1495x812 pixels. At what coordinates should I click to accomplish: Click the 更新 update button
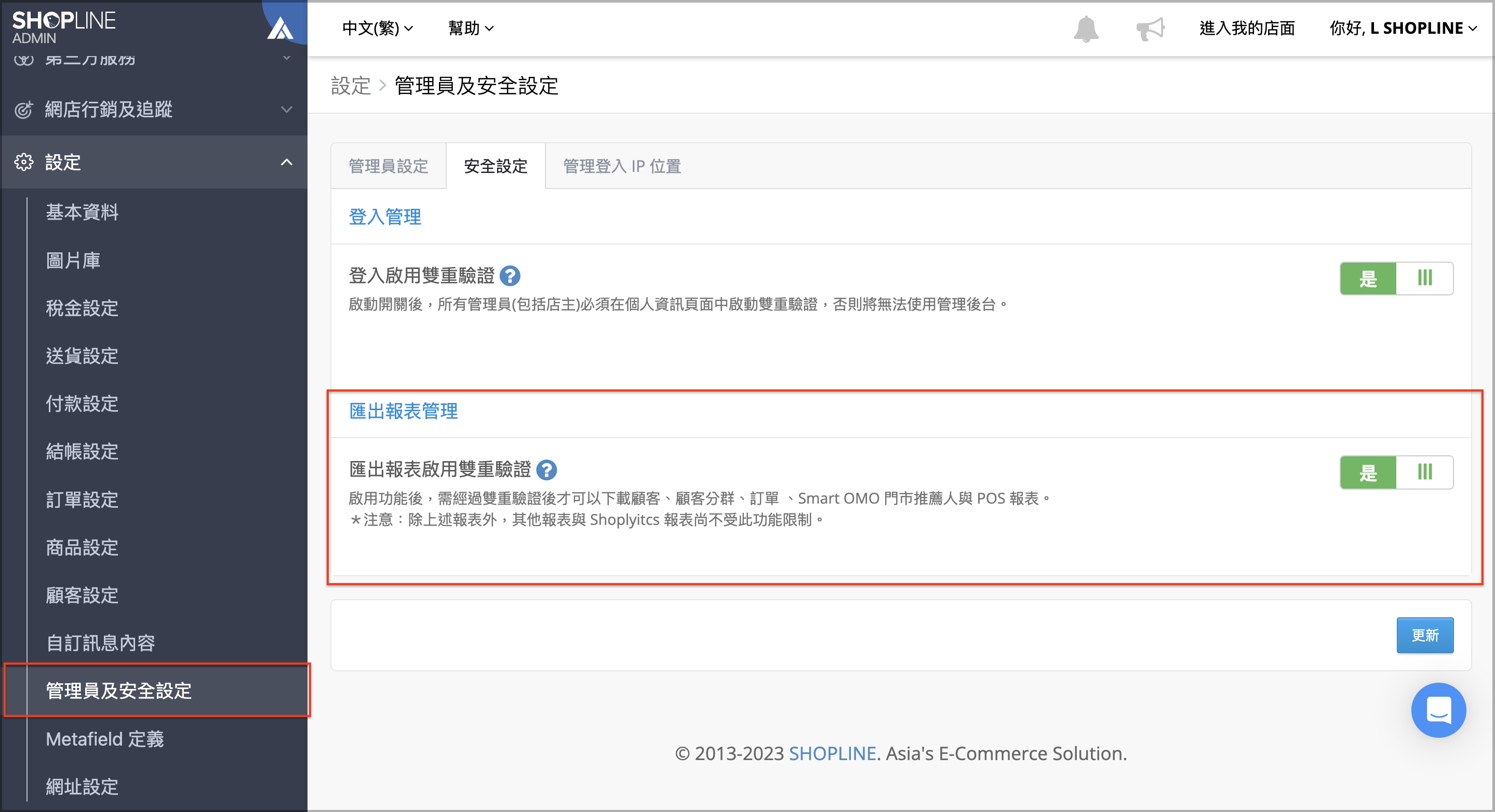click(x=1425, y=635)
